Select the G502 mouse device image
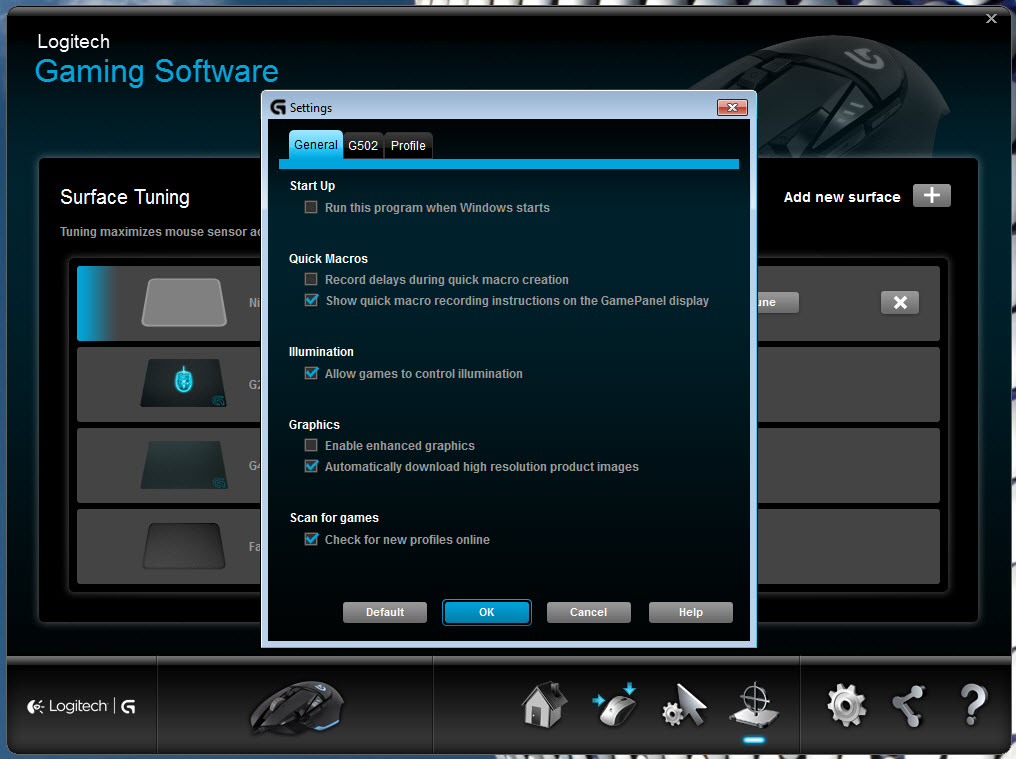 point(297,707)
